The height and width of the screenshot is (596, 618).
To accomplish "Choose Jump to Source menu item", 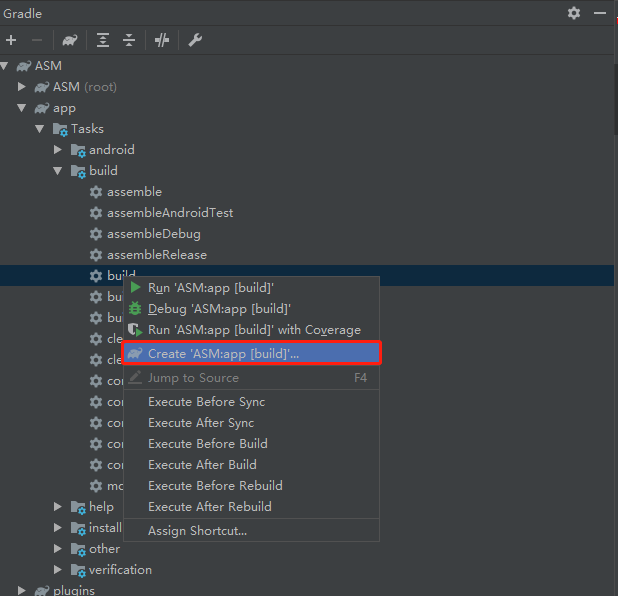I will pyautogui.click(x=251, y=378).
